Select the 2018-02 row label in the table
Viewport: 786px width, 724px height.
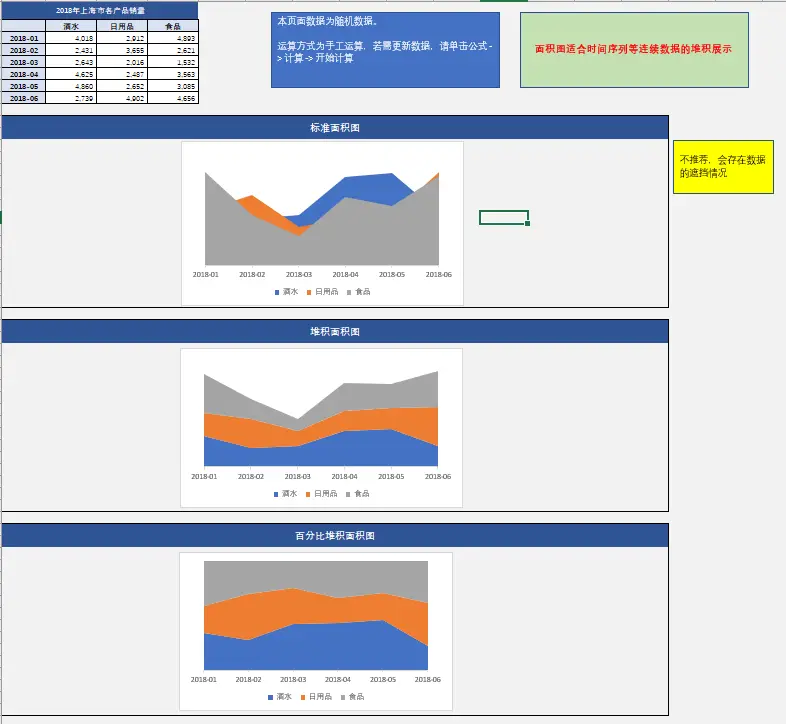(24, 50)
